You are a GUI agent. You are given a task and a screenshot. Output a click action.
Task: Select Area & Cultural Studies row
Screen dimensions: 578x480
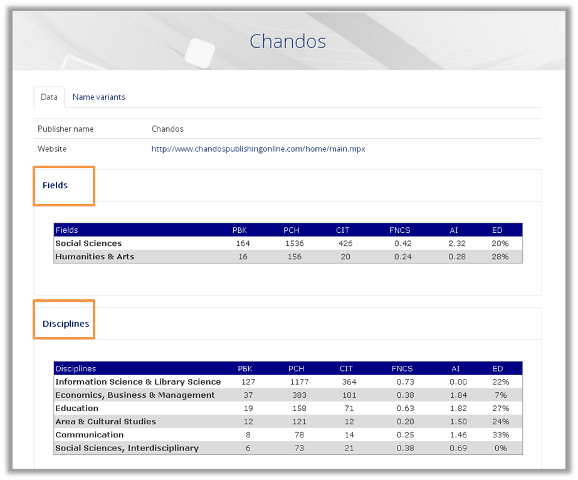(x=288, y=422)
